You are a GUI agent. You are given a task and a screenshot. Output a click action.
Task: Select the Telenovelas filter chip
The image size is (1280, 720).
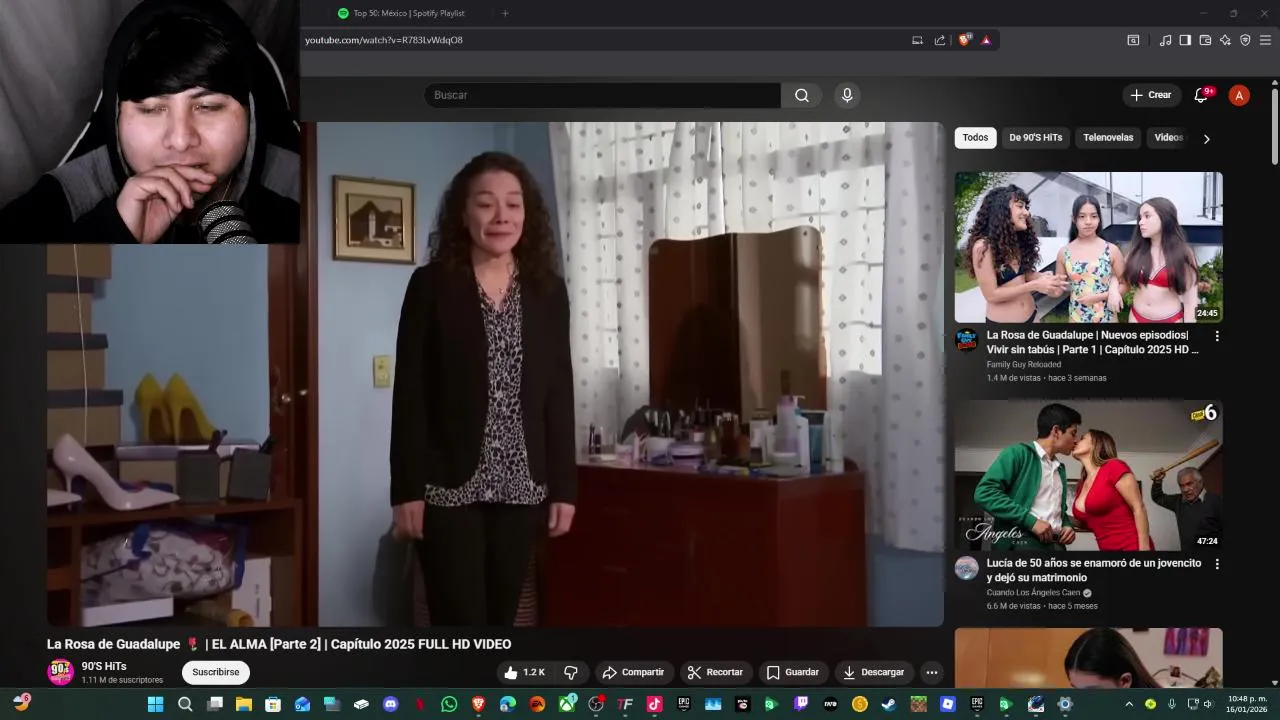(1108, 138)
